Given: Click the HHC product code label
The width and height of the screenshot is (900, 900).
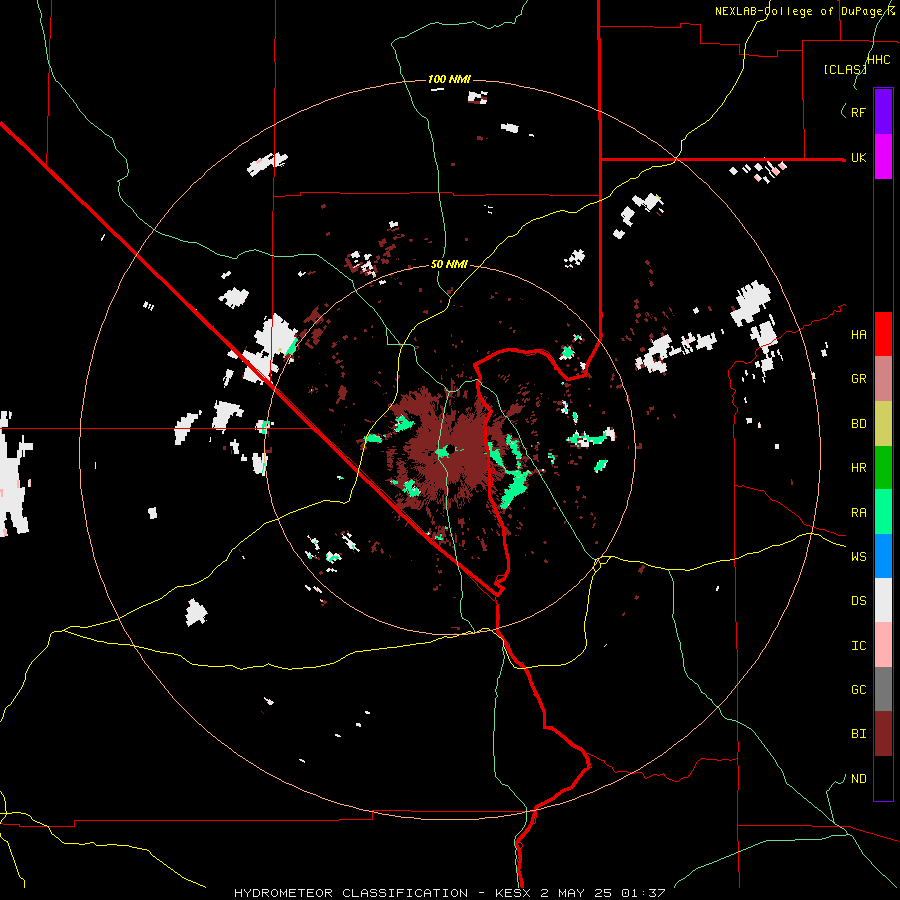Looking at the screenshot, I should 879,60.
